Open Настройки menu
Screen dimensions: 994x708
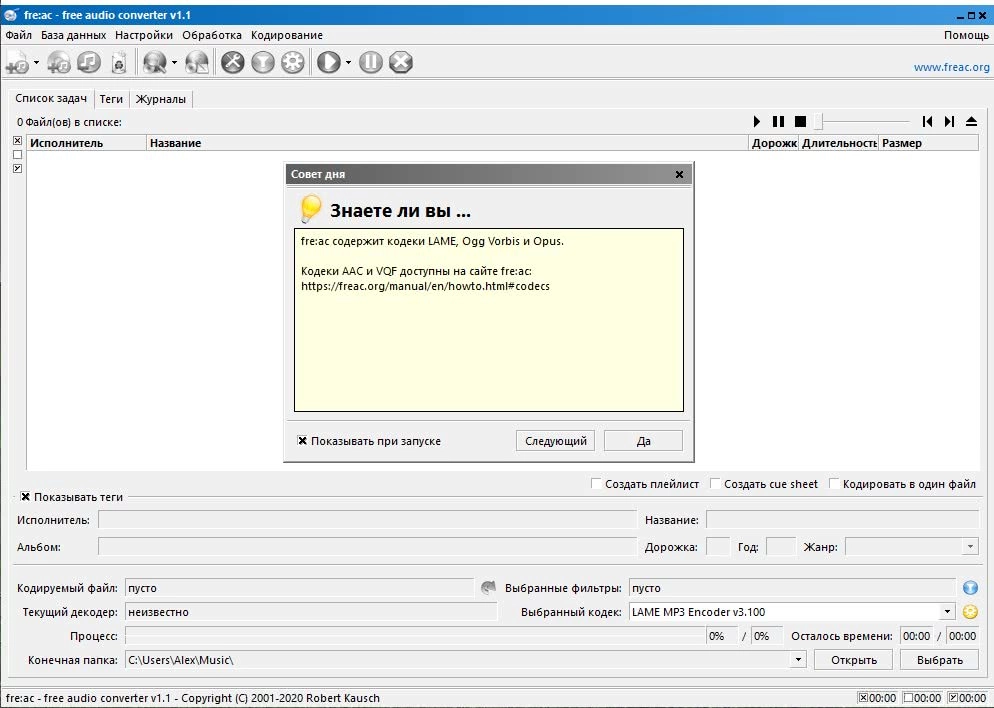coord(144,35)
